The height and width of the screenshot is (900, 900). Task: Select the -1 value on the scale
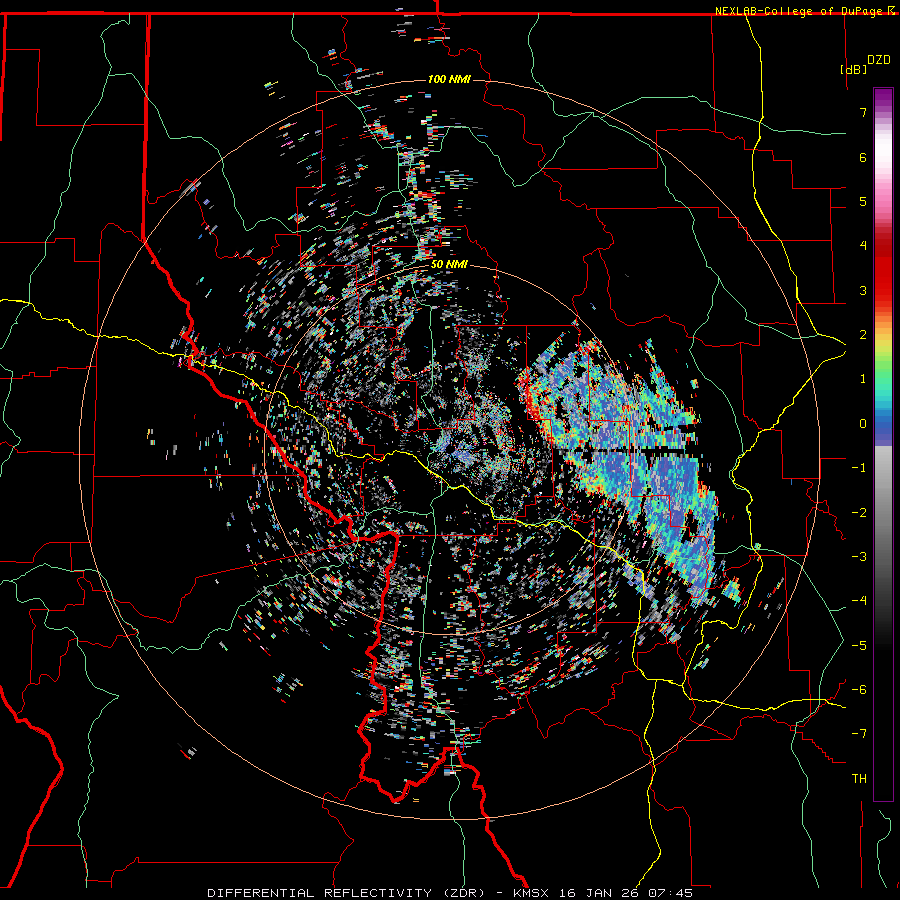pyautogui.click(x=859, y=468)
